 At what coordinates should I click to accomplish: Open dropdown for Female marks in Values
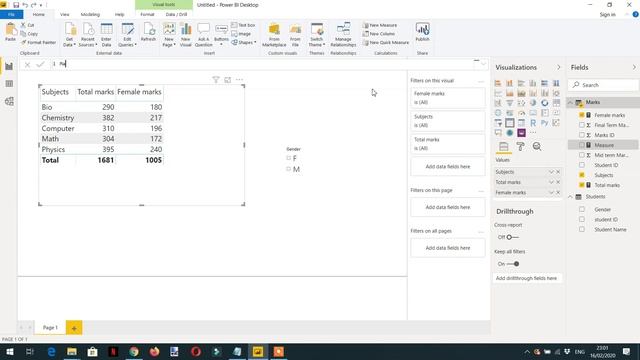click(551, 192)
